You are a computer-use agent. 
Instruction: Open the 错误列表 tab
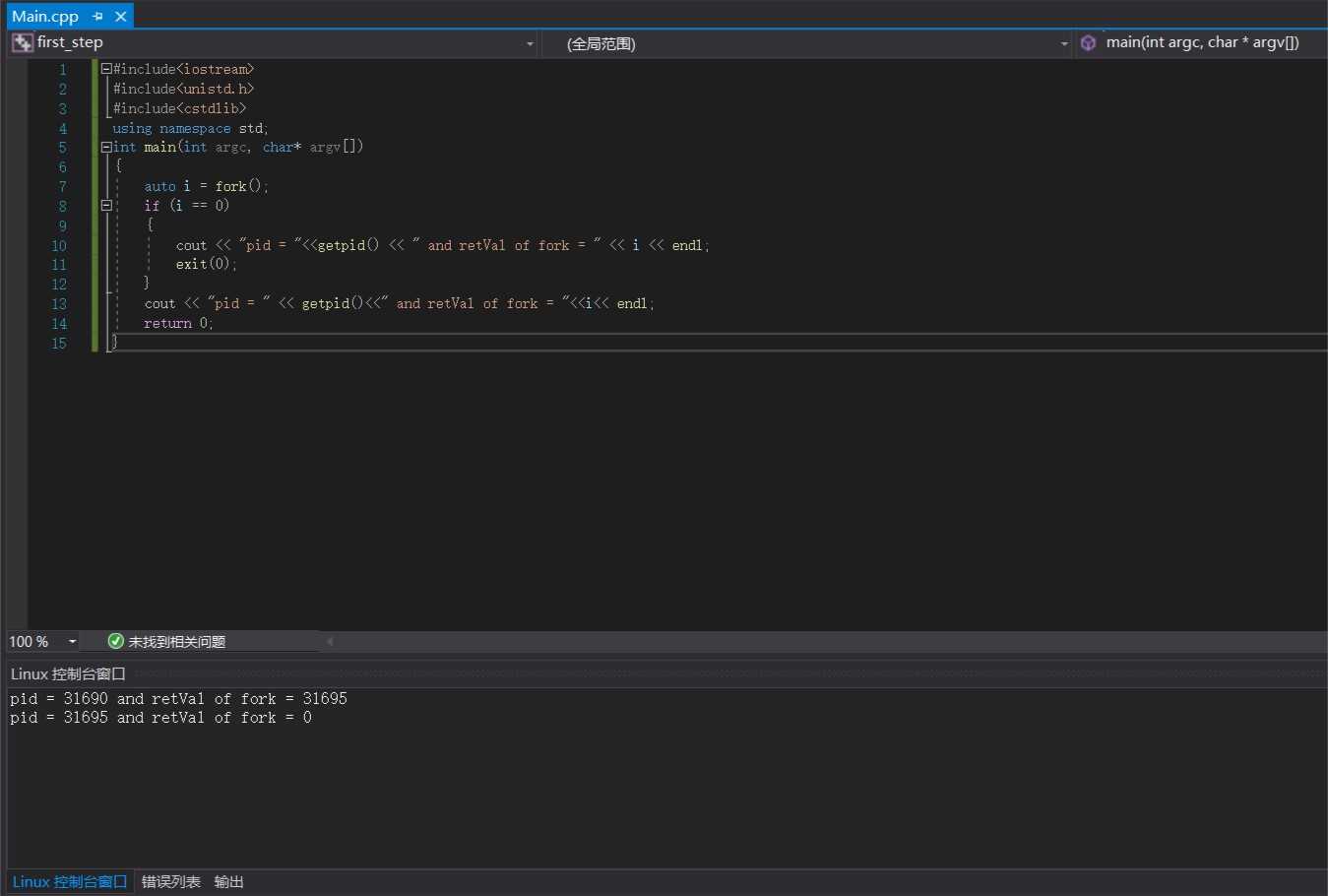pyautogui.click(x=171, y=881)
